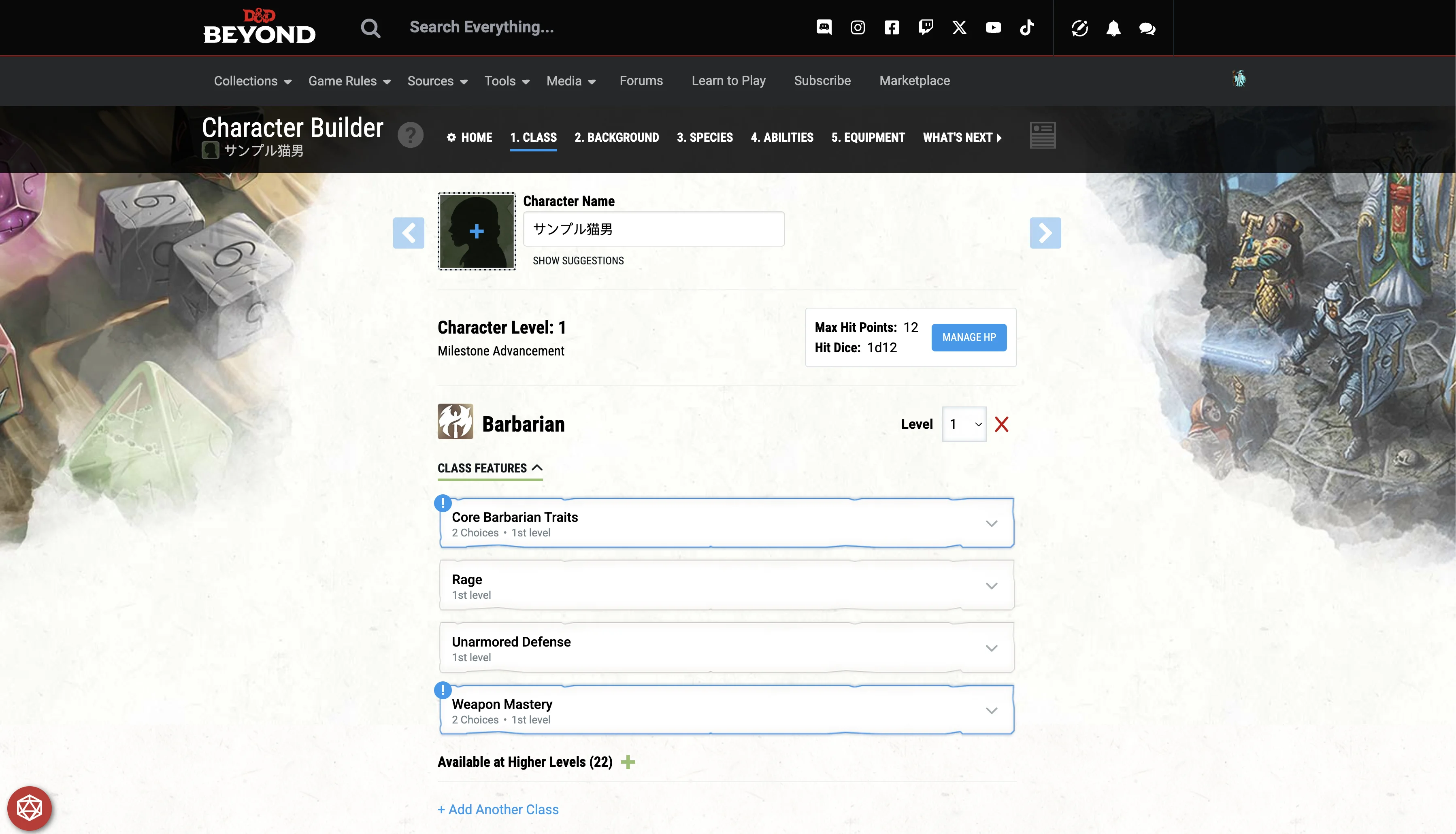Screen dimensions: 1456x834
Task: Expand the Unarmored Defense feature
Action: 726,648
